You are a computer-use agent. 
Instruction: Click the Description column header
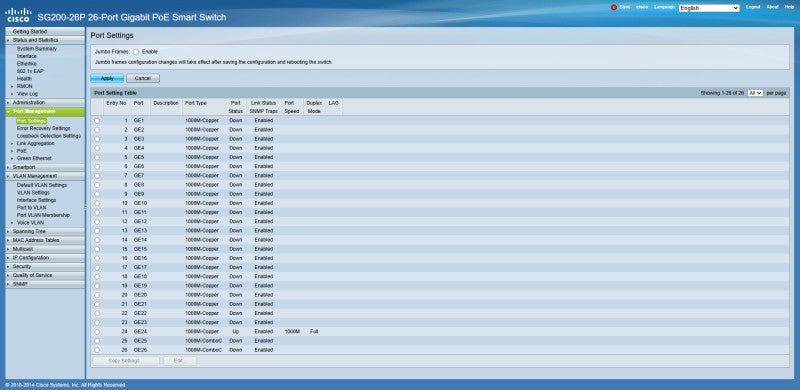(166, 103)
